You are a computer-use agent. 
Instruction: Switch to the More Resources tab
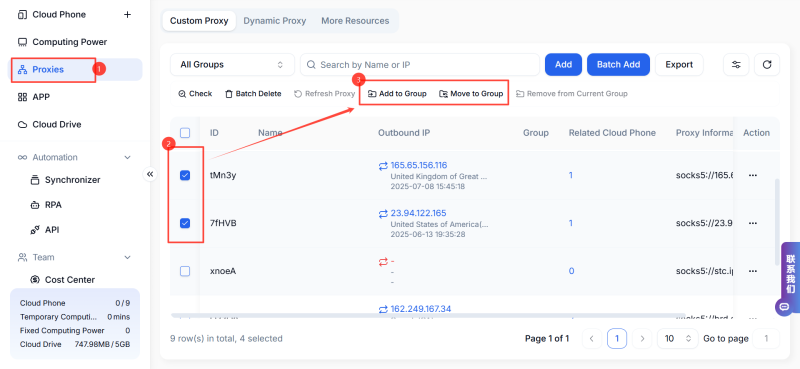355,21
